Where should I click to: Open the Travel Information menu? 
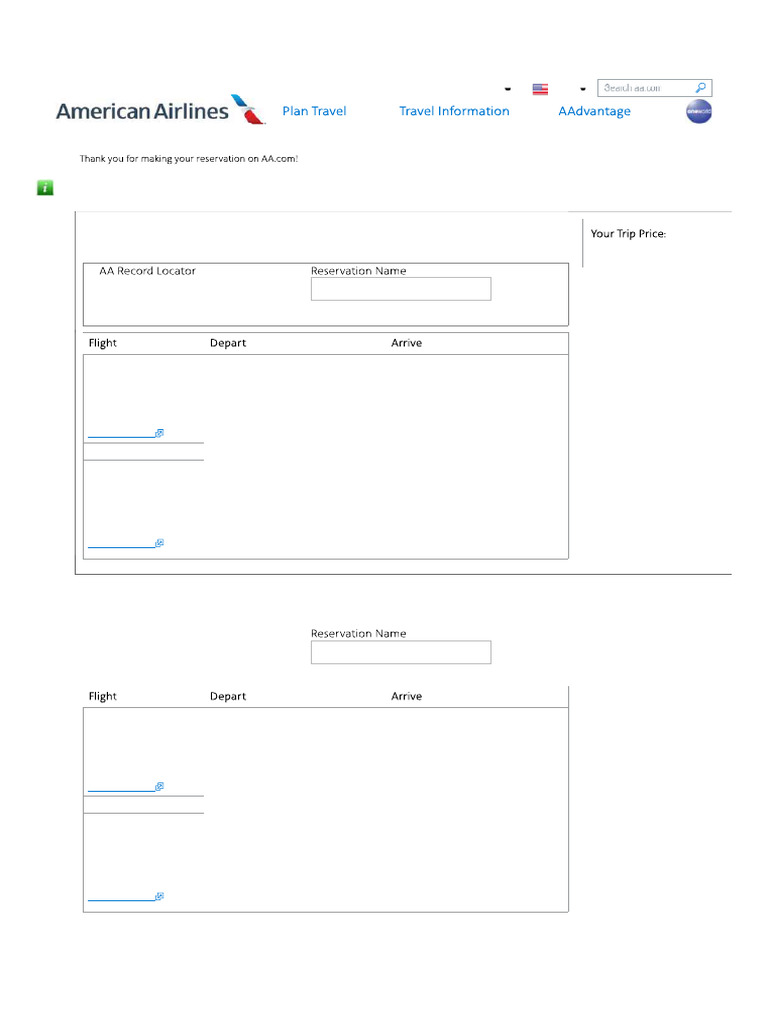coord(455,111)
